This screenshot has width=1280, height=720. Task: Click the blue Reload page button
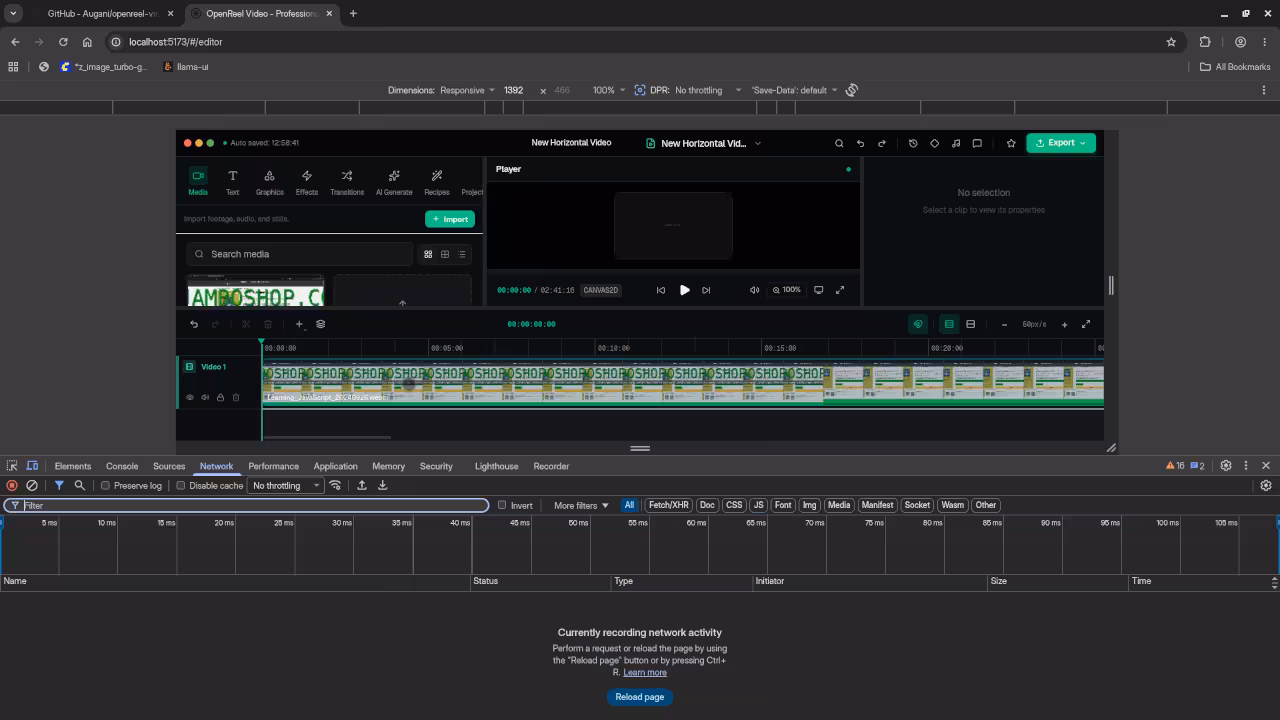tap(640, 697)
